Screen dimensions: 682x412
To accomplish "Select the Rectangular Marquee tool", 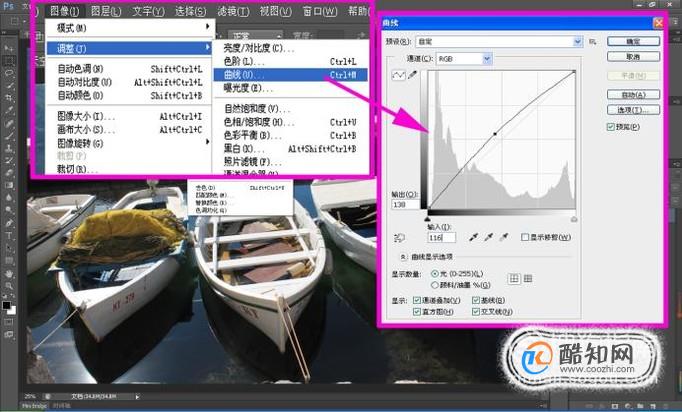I will coord(9,60).
